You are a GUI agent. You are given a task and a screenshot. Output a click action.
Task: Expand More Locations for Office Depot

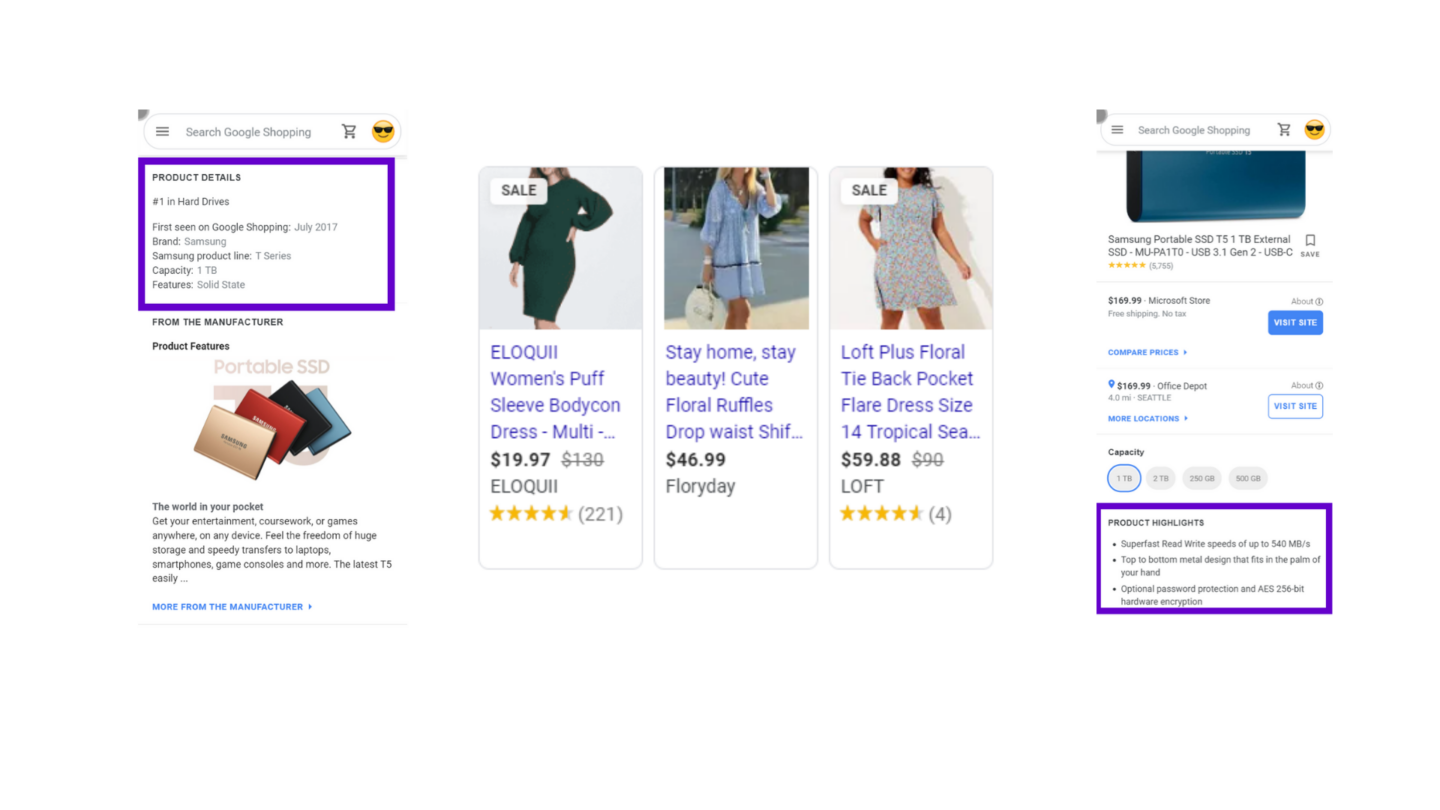coord(1147,419)
